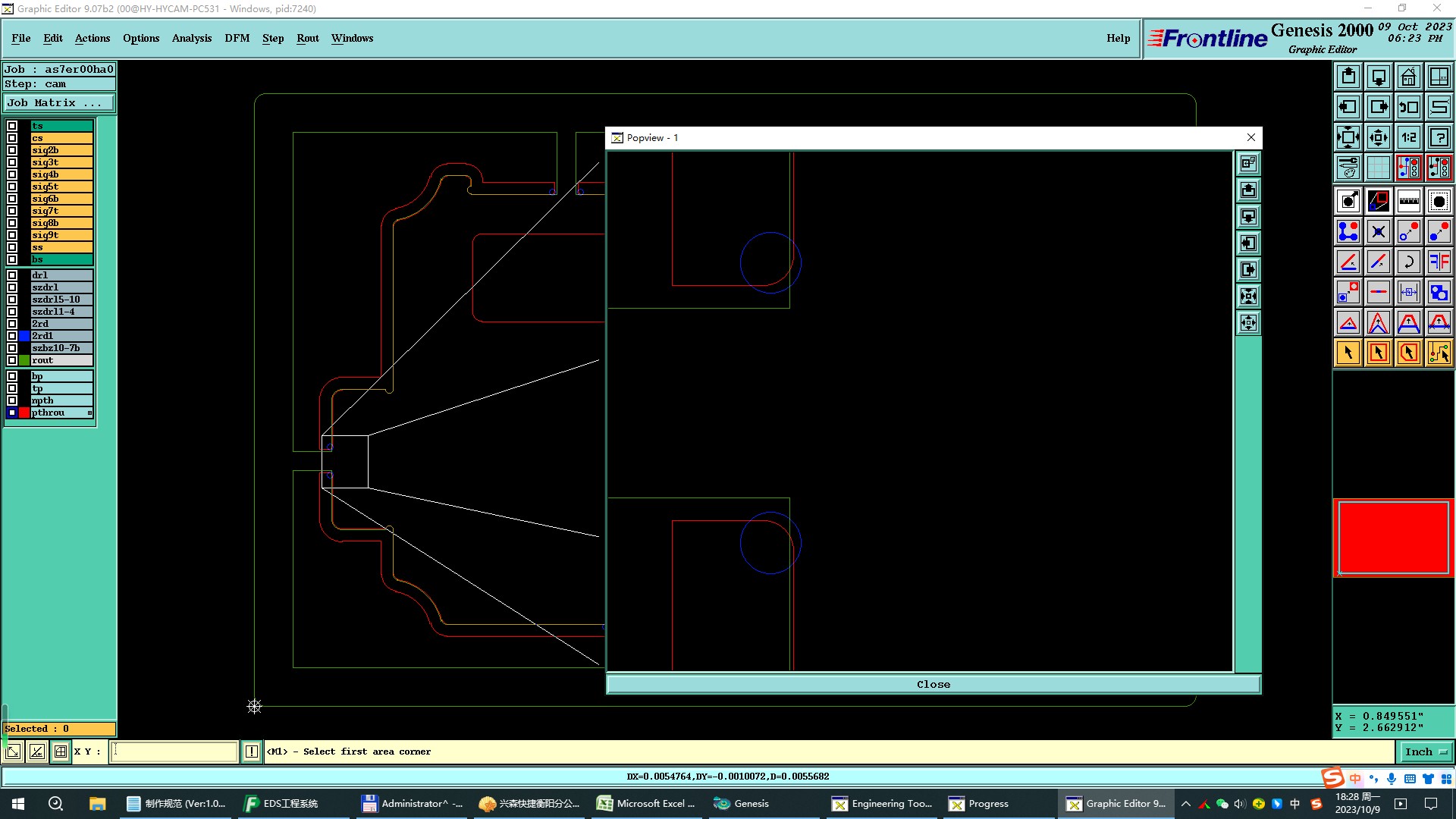Viewport: 1456px width, 819px height.
Task: Open the DFM menu
Action: pyautogui.click(x=237, y=38)
